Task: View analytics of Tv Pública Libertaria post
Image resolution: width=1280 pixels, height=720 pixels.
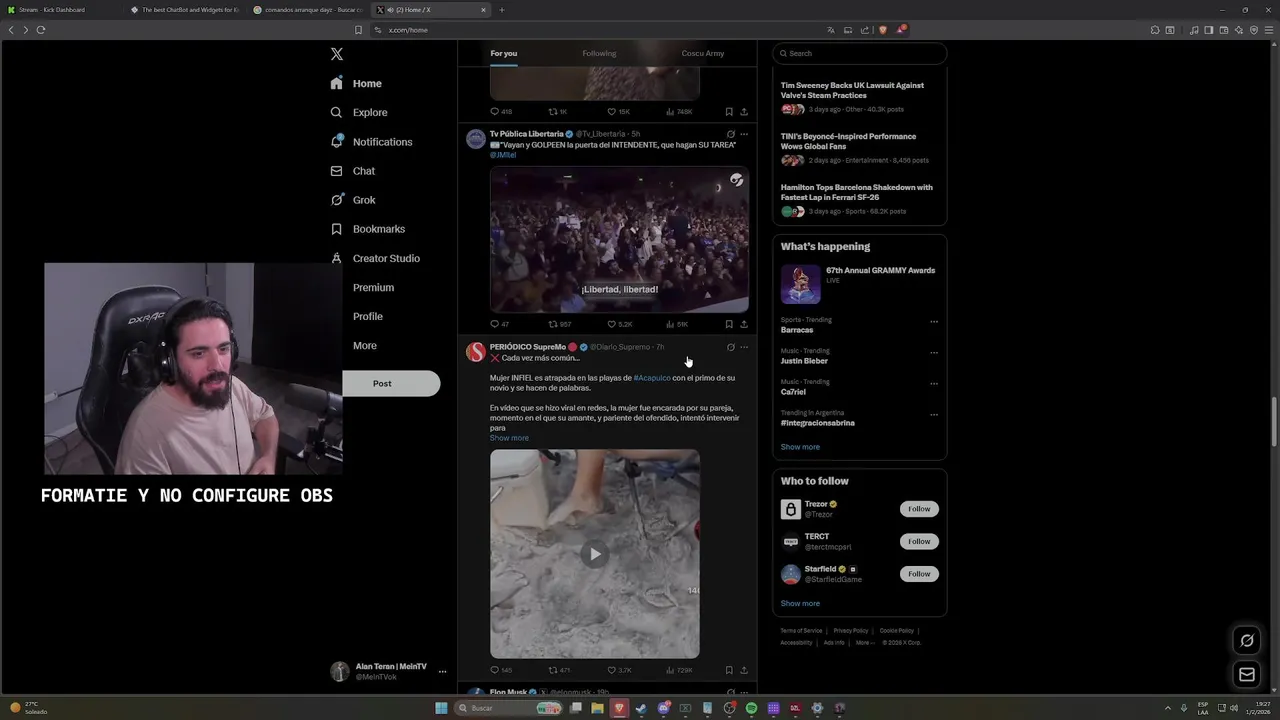Action: [x=677, y=324]
